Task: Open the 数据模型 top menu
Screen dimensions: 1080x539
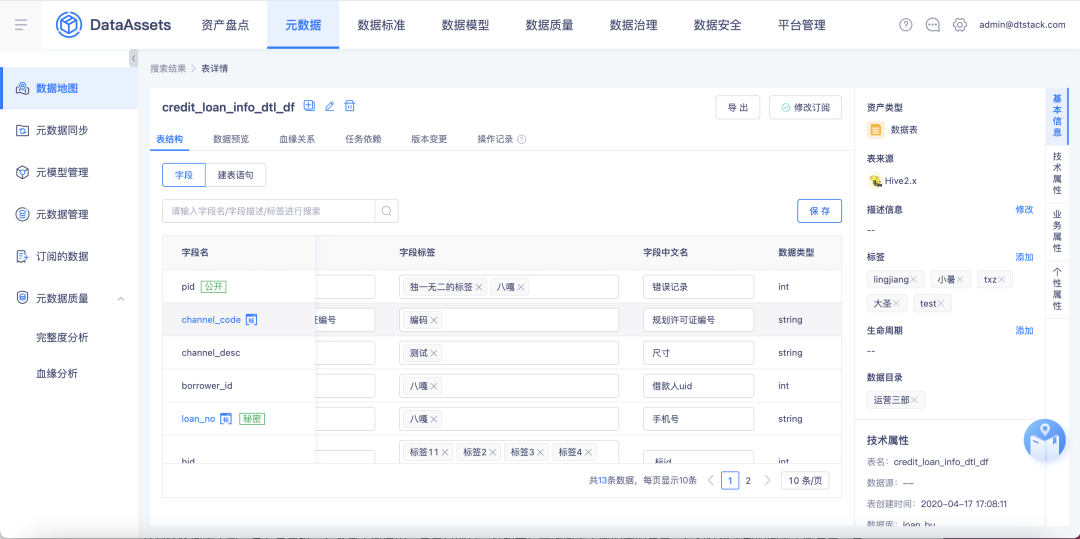Action: 465,25
